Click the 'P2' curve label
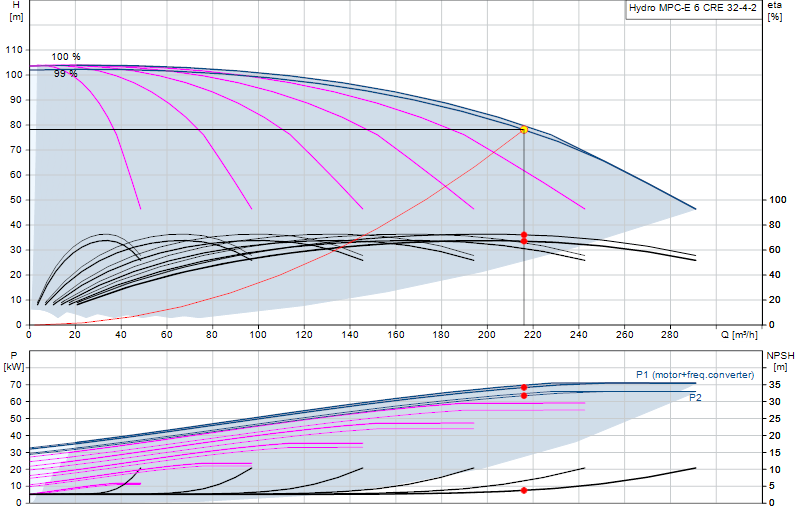 coord(695,398)
